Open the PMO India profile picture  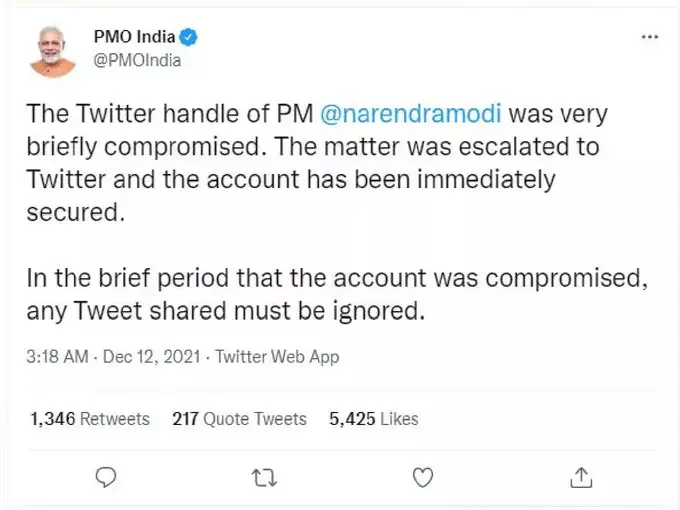coord(52,49)
